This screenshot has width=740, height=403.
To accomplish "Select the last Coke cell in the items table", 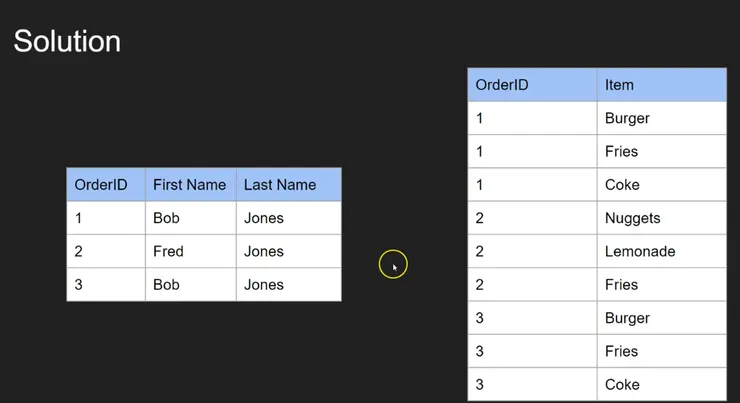I will tap(622, 385).
